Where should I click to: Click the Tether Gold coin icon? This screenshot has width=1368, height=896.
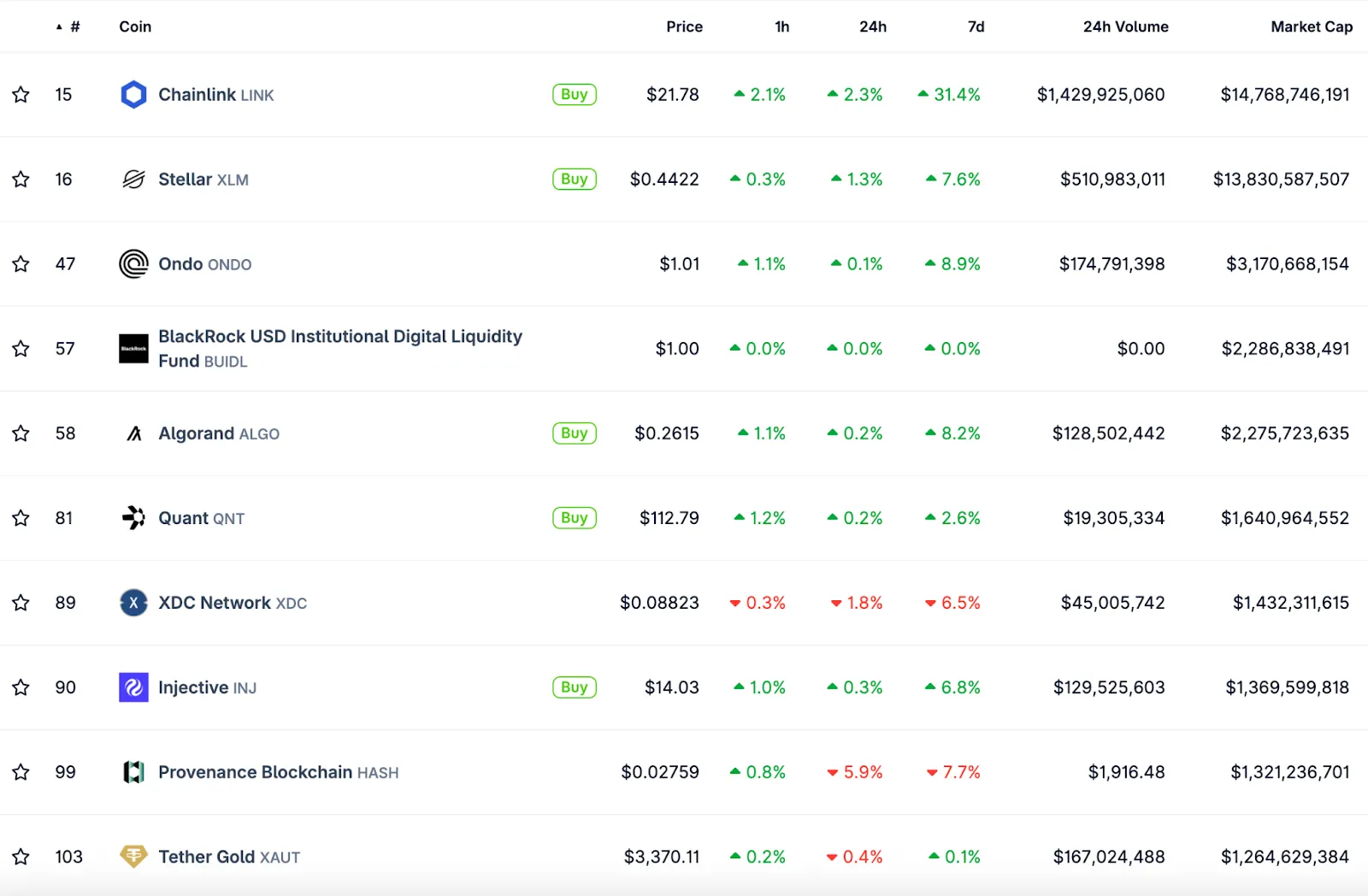[x=133, y=856]
